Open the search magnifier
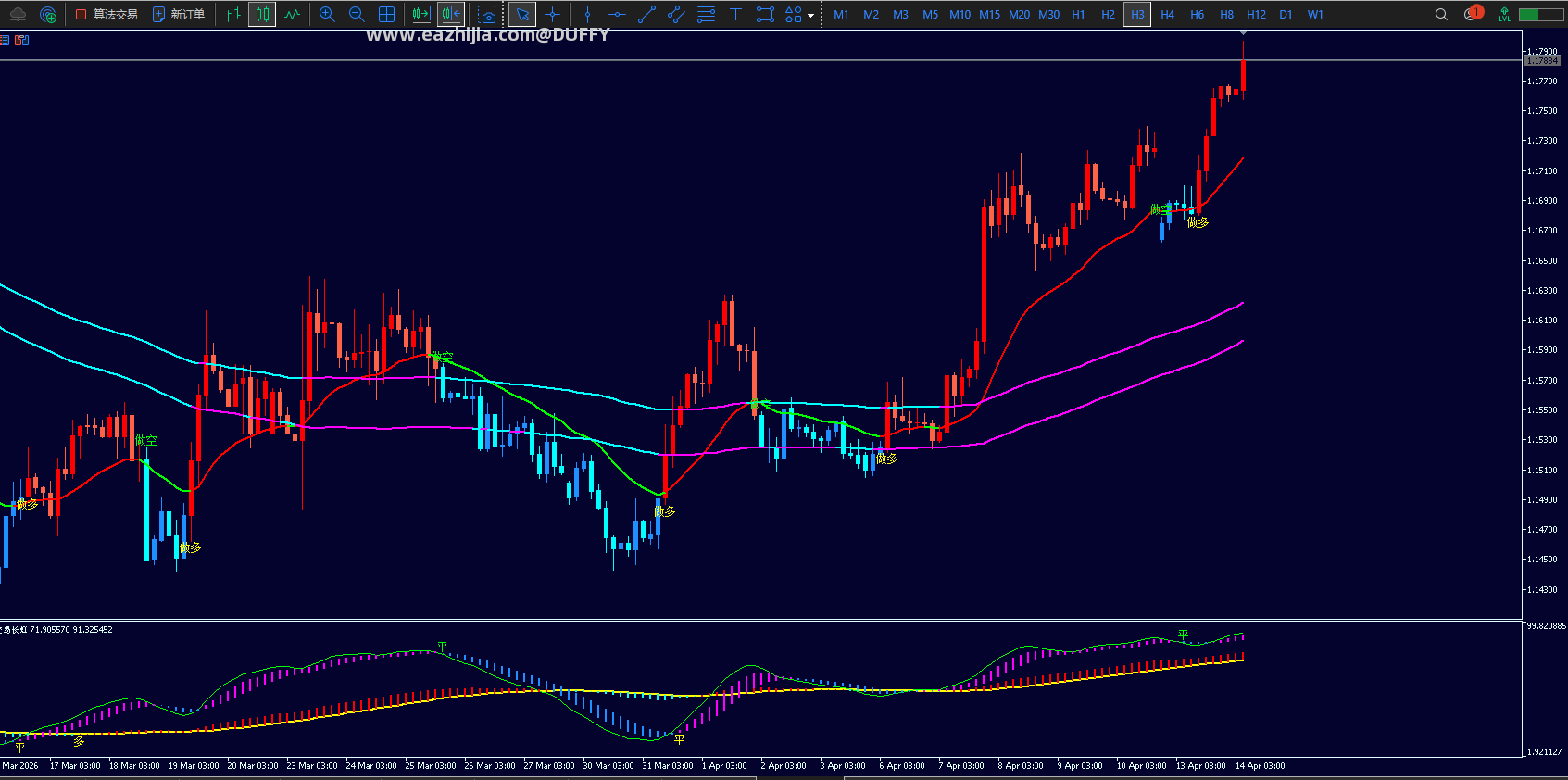 1441,14
